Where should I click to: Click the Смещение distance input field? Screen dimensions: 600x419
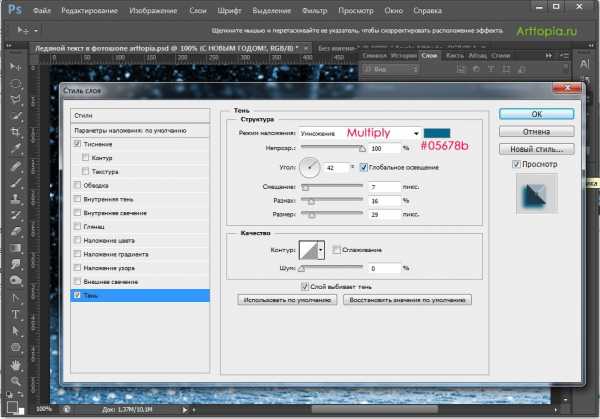tap(383, 187)
